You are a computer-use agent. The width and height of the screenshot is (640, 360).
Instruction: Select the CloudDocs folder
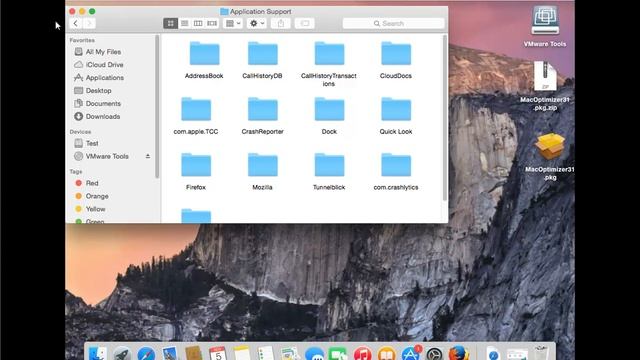[x=396, y=60]
